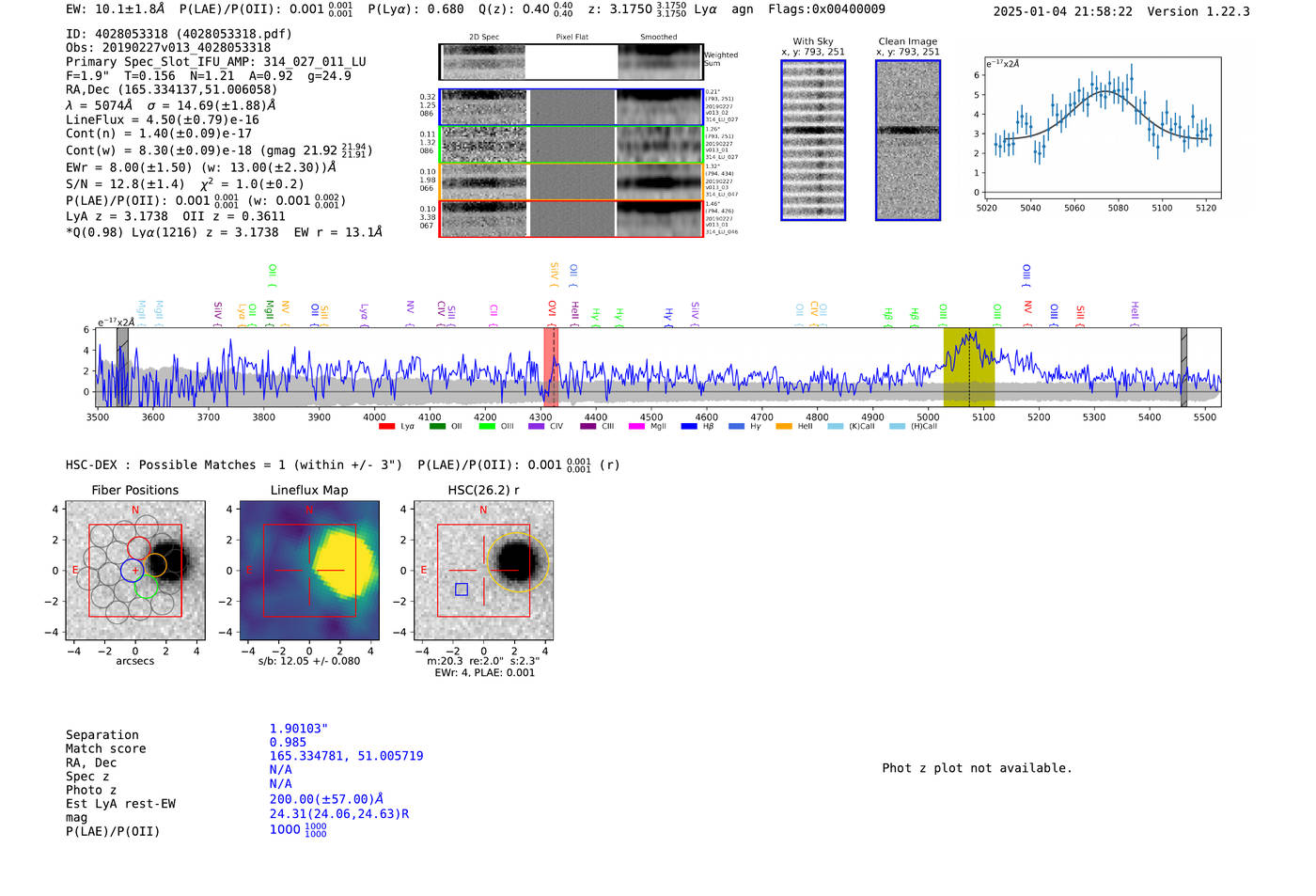Viewport: 1316px width, 896px height.
Task: Click the s/b: 12.05 +/- 0.080 caption
Action: 309,661
